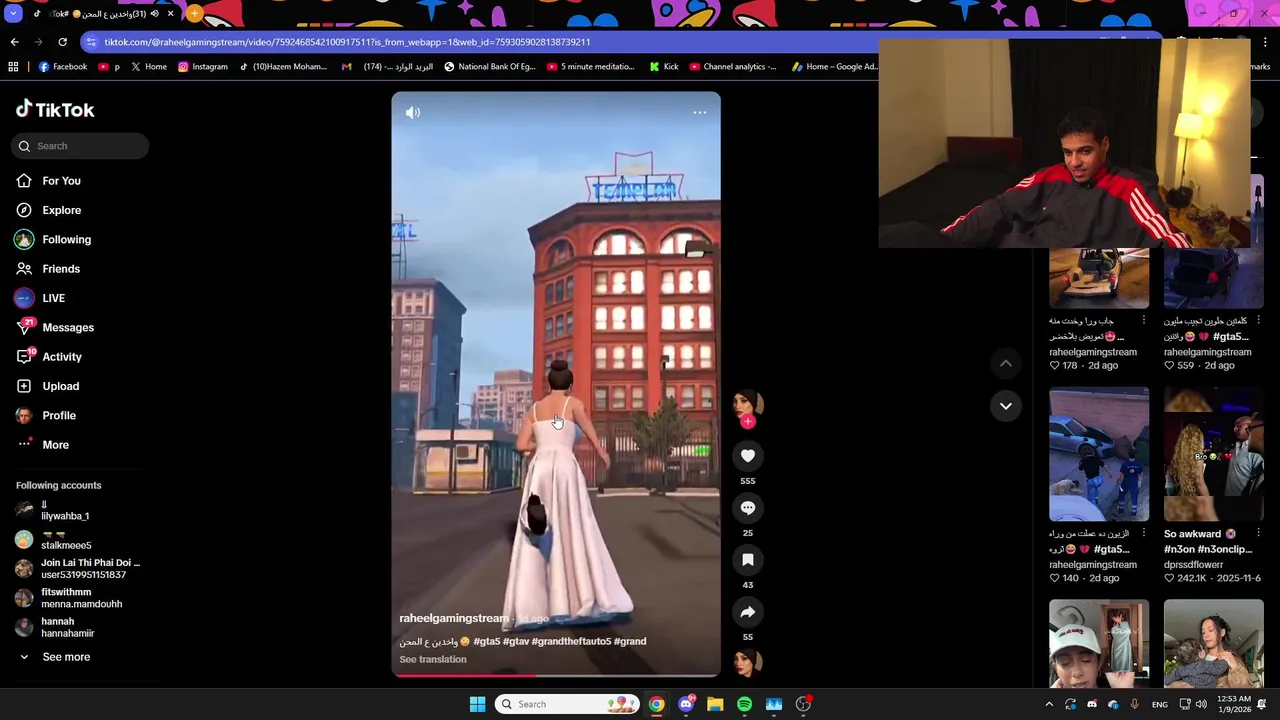
Task: Open Messages inbox
Action: pyautogui.click(x=68, y=327)
